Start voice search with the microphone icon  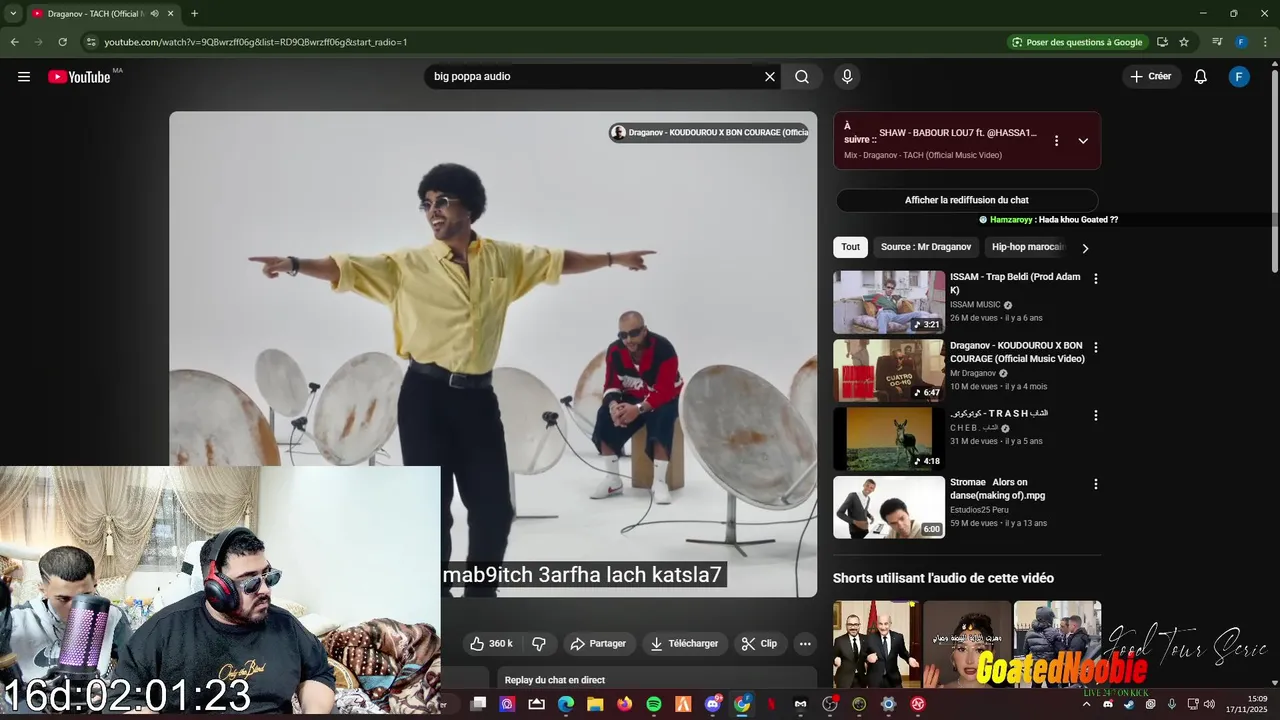pos(847,77)
